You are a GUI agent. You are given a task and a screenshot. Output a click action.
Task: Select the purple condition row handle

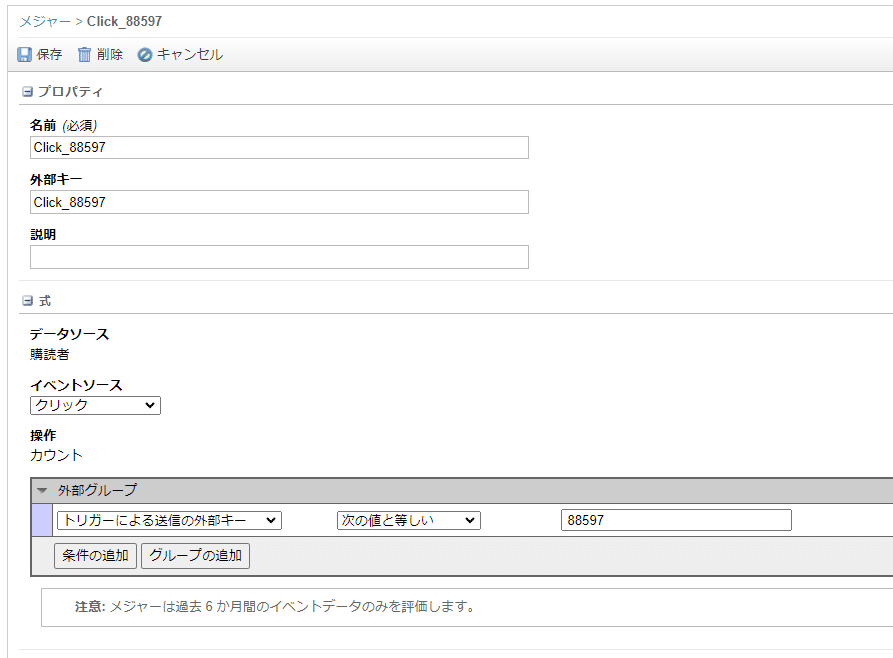42,520
